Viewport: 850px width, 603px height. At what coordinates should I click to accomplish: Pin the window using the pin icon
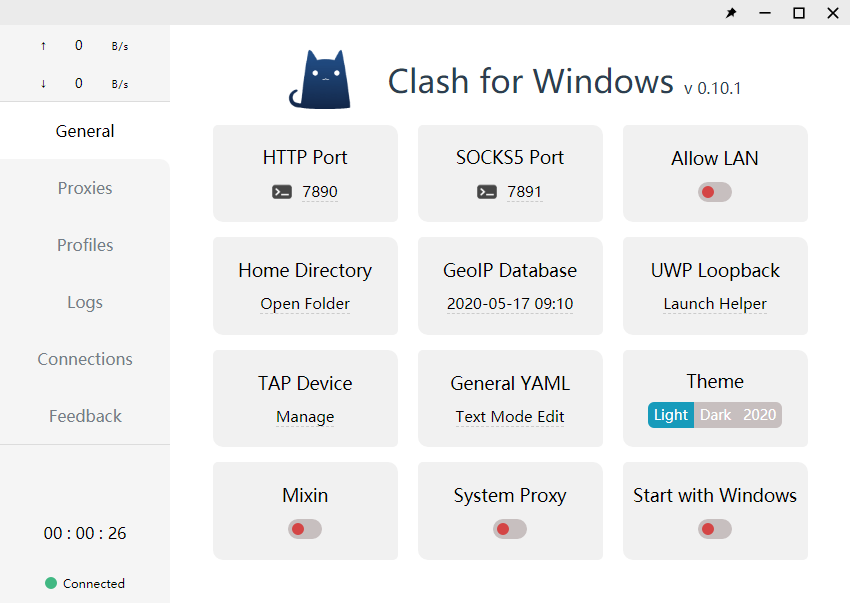(731, 13)
